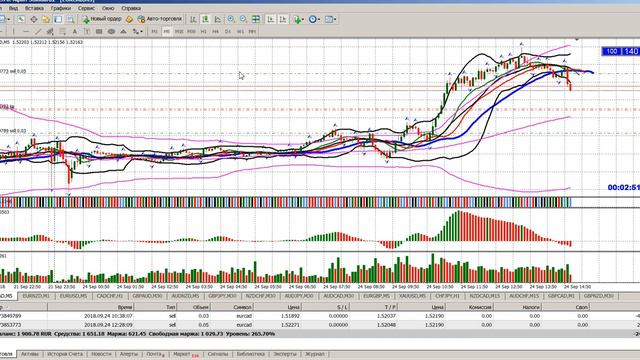Toggle the Terminal panel icon
The width and height of the screenshot is (640, 360).
pyautogui.click(x=70, y=19)
